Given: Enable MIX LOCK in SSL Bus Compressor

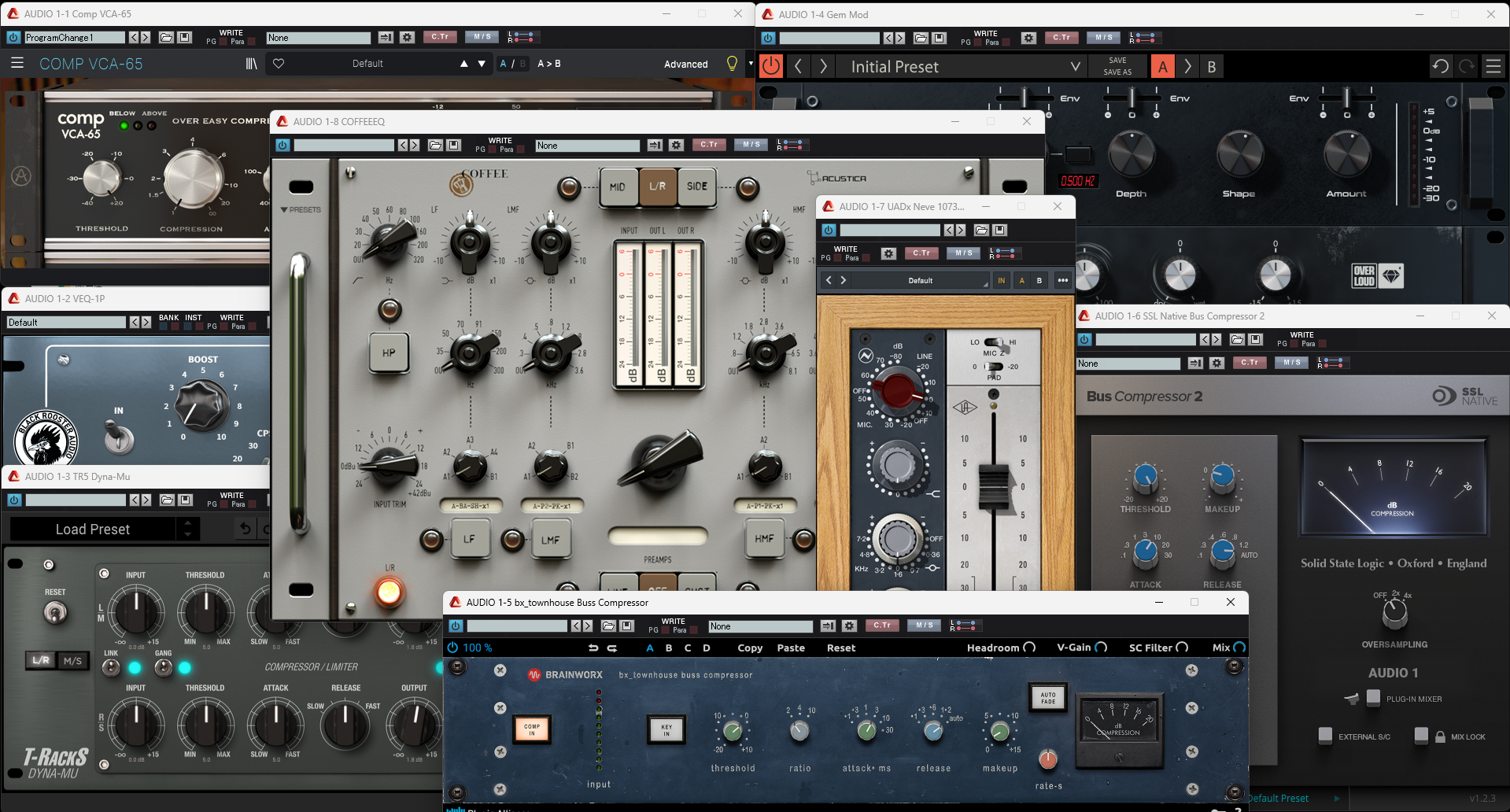Looking at the screenshot, I should (x=1421, y=736).
